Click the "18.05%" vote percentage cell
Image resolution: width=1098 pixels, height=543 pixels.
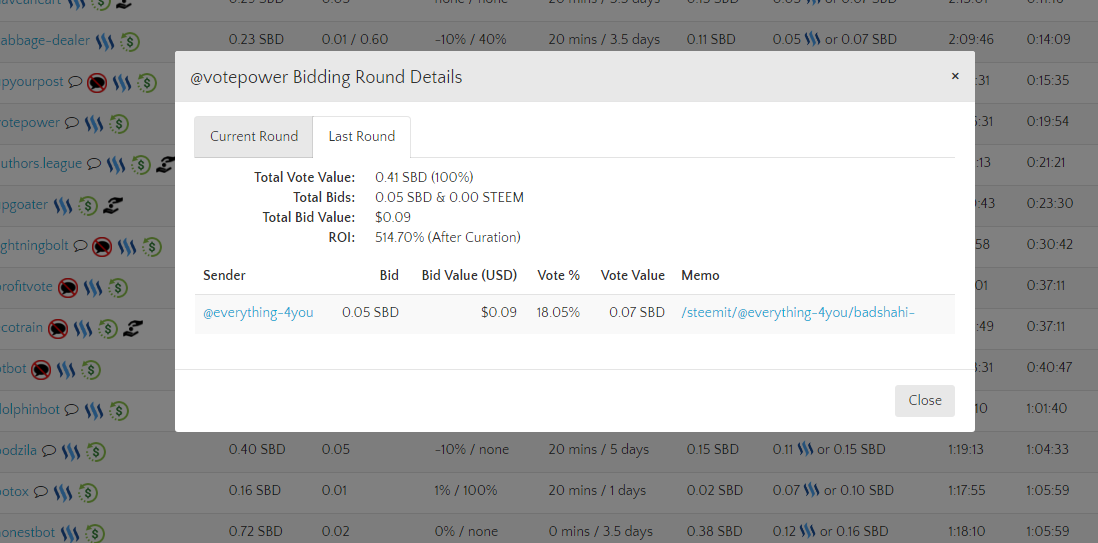coord(558,313)
